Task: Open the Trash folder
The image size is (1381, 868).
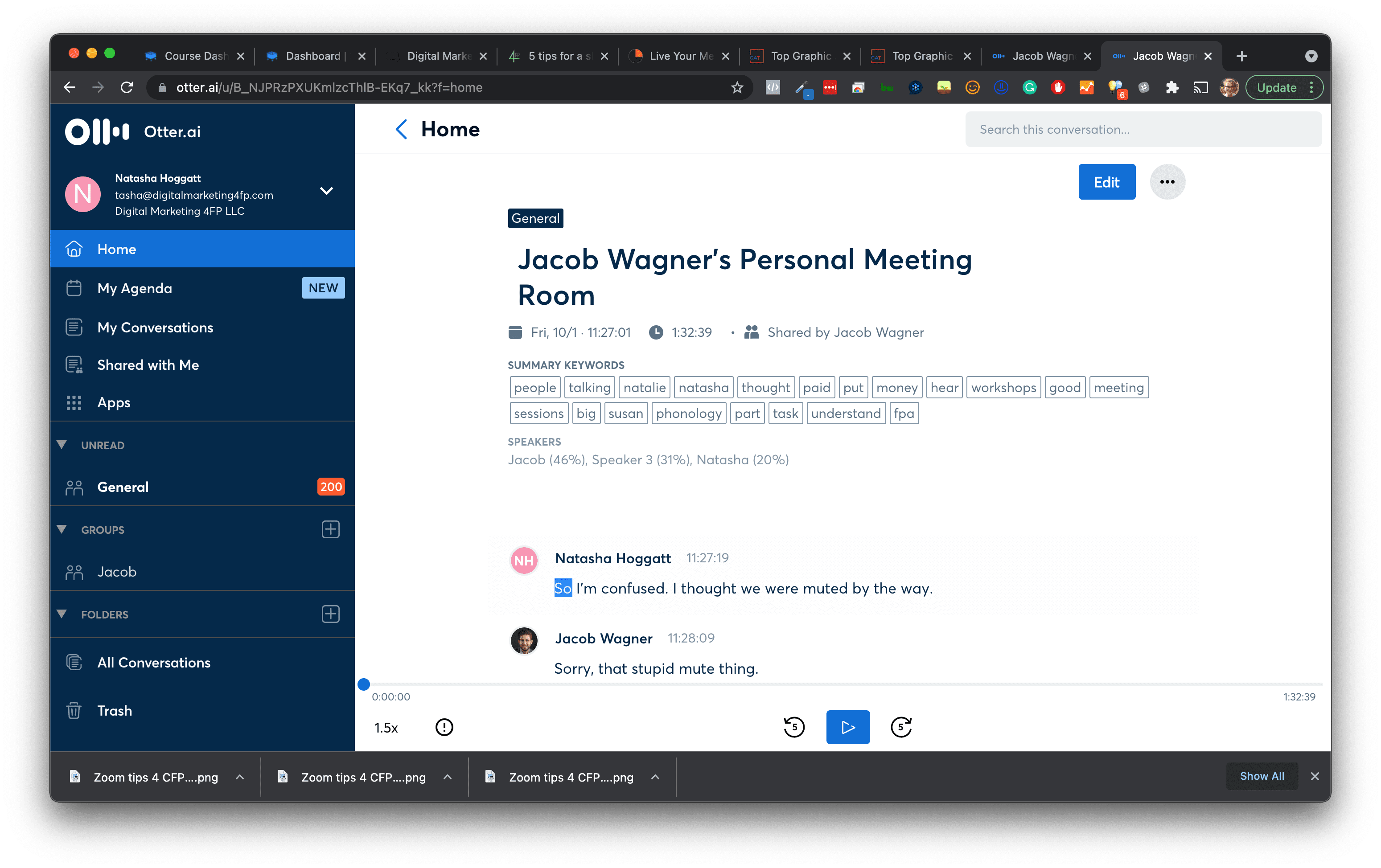Action: click(202, 710)
